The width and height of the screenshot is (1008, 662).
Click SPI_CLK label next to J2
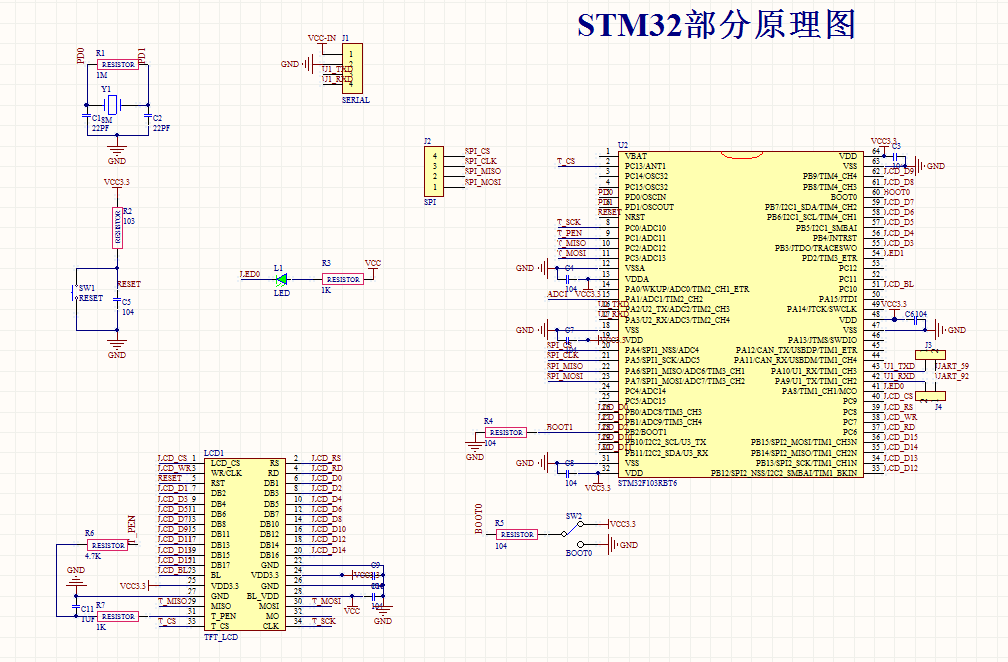pyautogui.click(x=481, y=161)
